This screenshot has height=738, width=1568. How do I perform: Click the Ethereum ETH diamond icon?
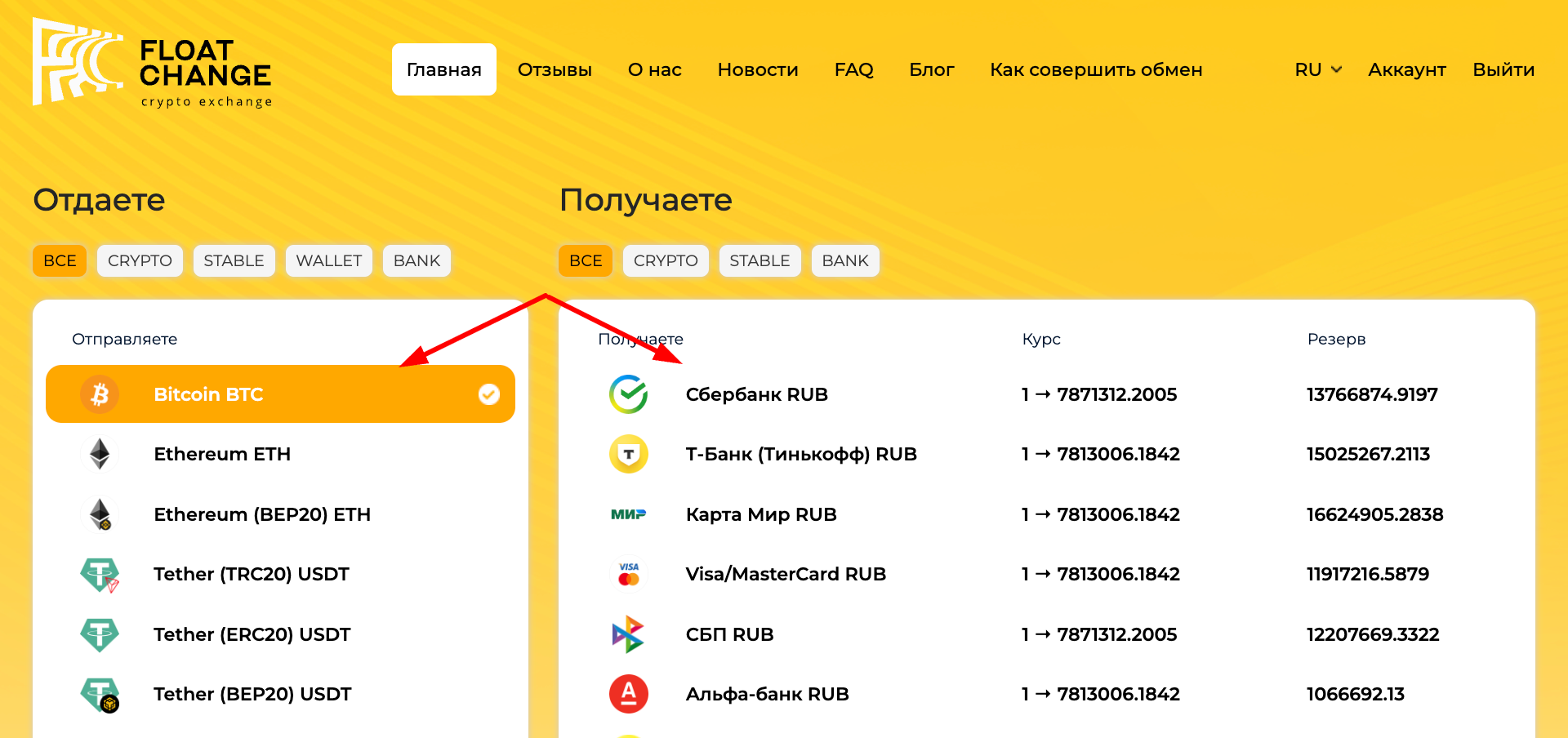coord(100,454)
